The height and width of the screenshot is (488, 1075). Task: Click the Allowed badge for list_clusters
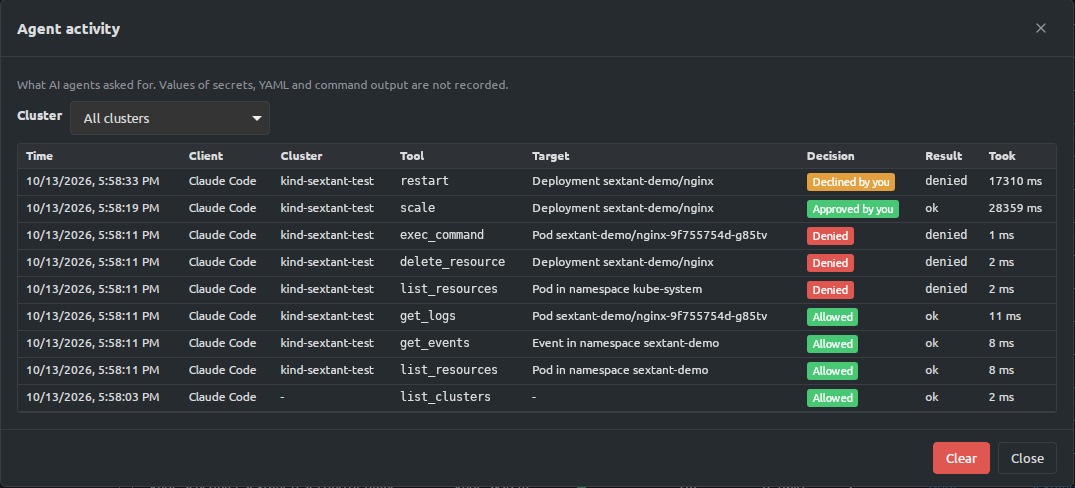click(x=832, y=398)
